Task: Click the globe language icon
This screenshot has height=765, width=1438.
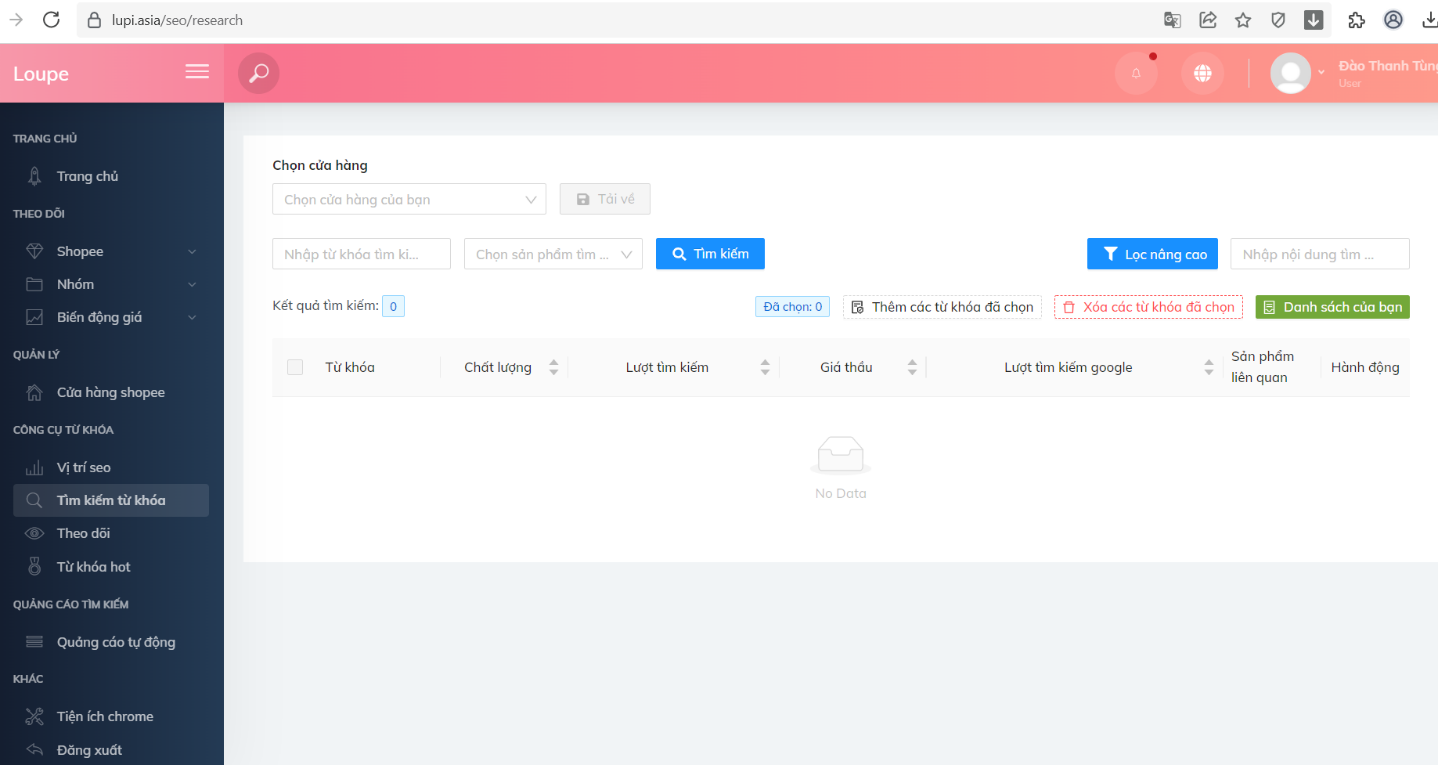Action: (1202, 73)
